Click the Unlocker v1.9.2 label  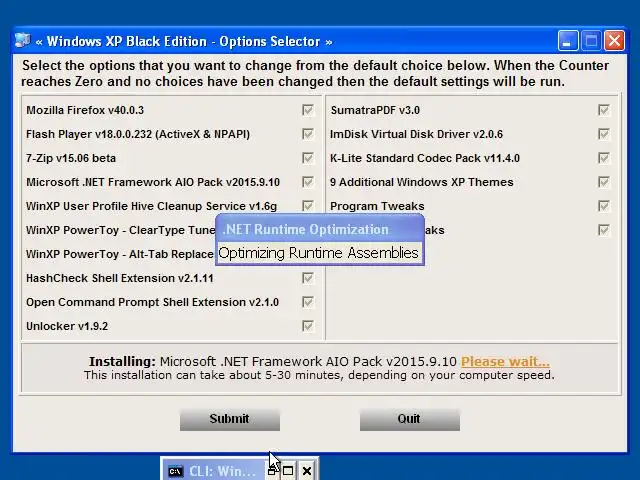click(x=67, y=326)
